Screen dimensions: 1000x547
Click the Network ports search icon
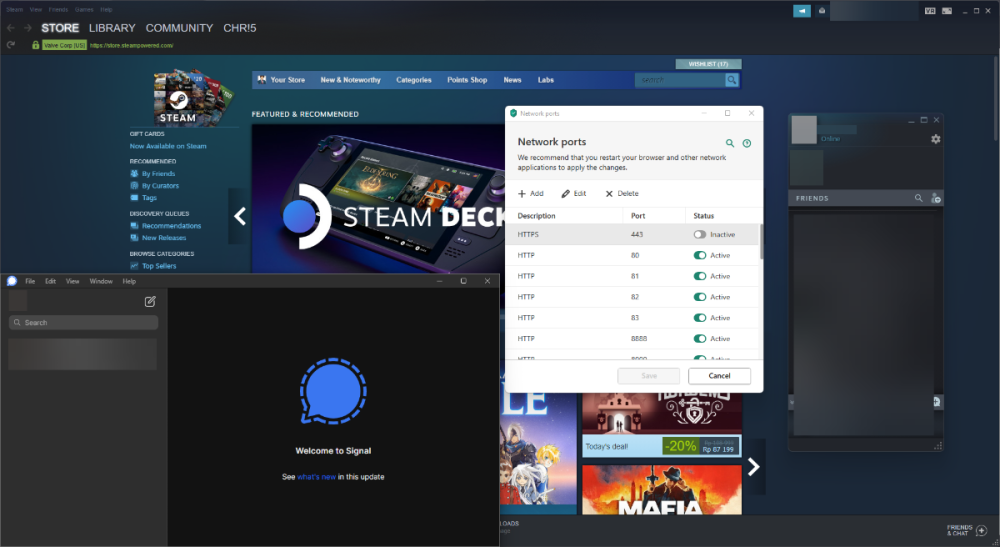pyautogui.click(x=730, y=144)
